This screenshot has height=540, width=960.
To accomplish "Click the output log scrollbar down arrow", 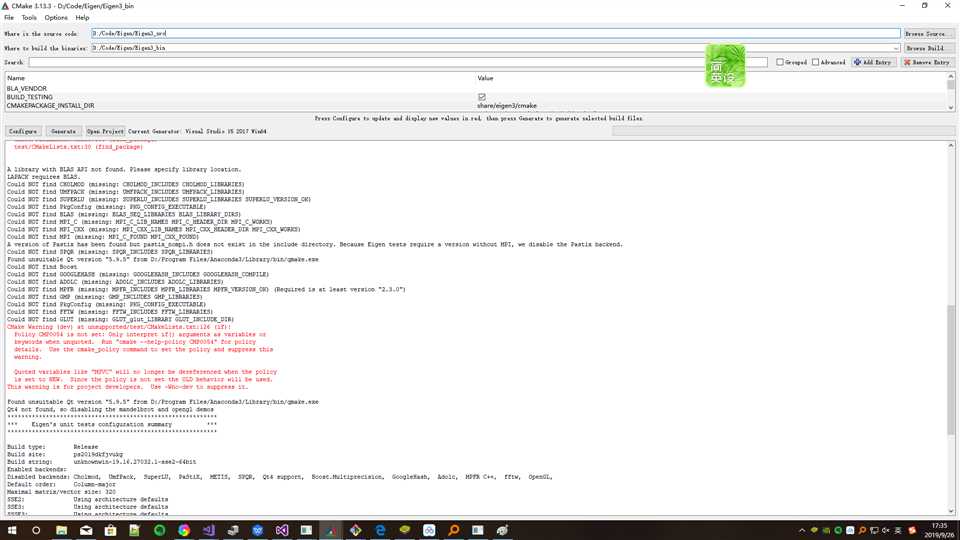I will pos(951,511).
